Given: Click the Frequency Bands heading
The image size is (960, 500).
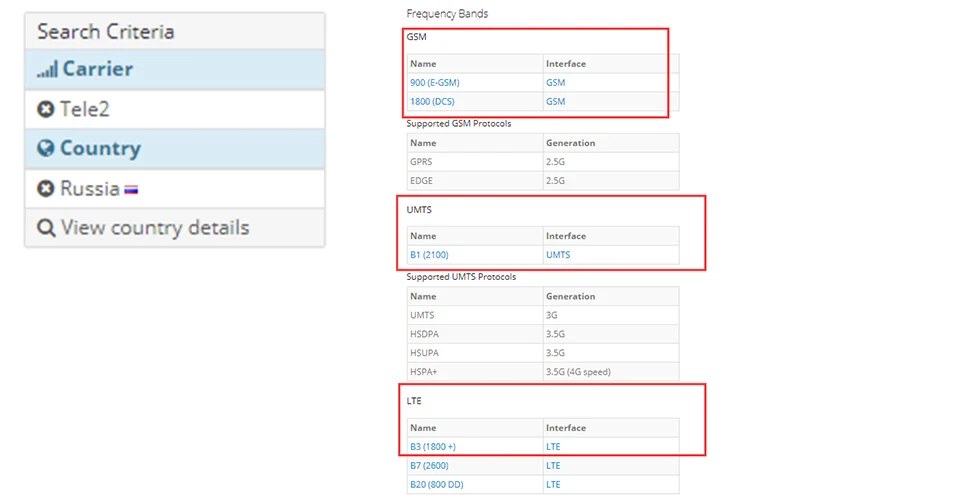Looking at the screenshot, I should pyautogui.click(x=447, y=13).
